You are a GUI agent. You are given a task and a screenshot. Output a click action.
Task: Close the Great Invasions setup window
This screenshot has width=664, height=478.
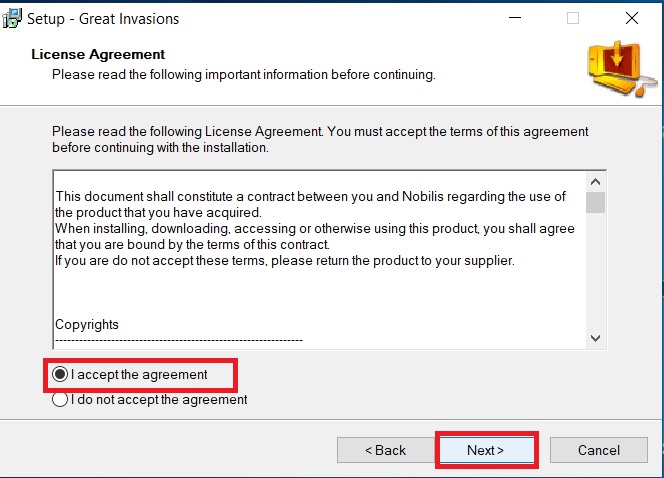[x=632, y=18]
